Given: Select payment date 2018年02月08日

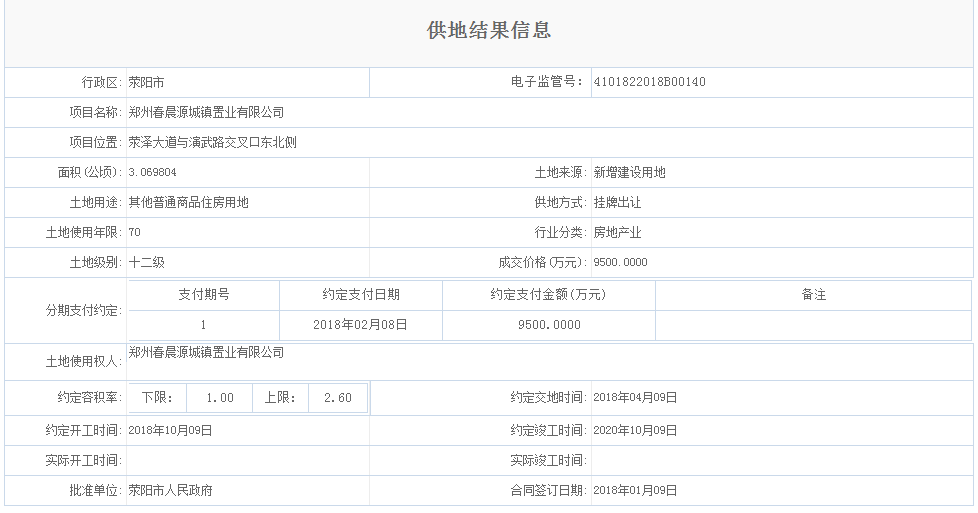Looking at the screenshot, I should tap(361, 325).
